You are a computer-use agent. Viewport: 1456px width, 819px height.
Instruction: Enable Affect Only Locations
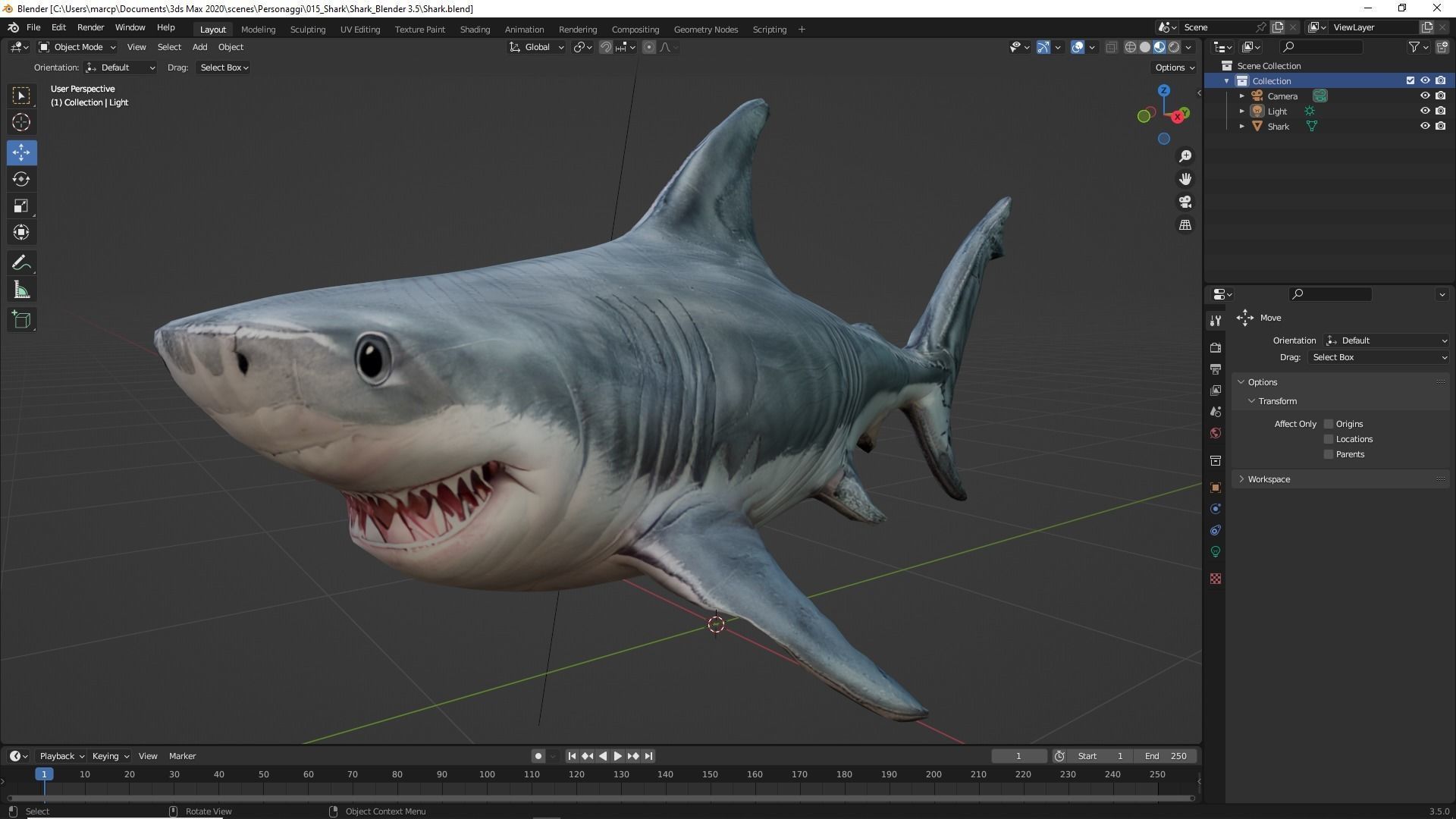point(1329,439)
